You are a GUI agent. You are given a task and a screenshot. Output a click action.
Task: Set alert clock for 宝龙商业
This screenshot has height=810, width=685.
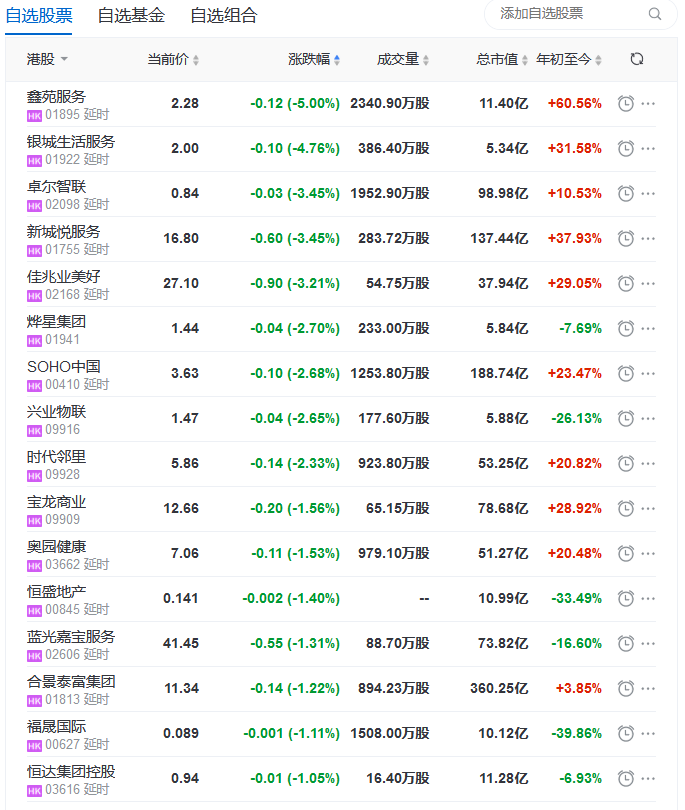click(x=626, y=508)
